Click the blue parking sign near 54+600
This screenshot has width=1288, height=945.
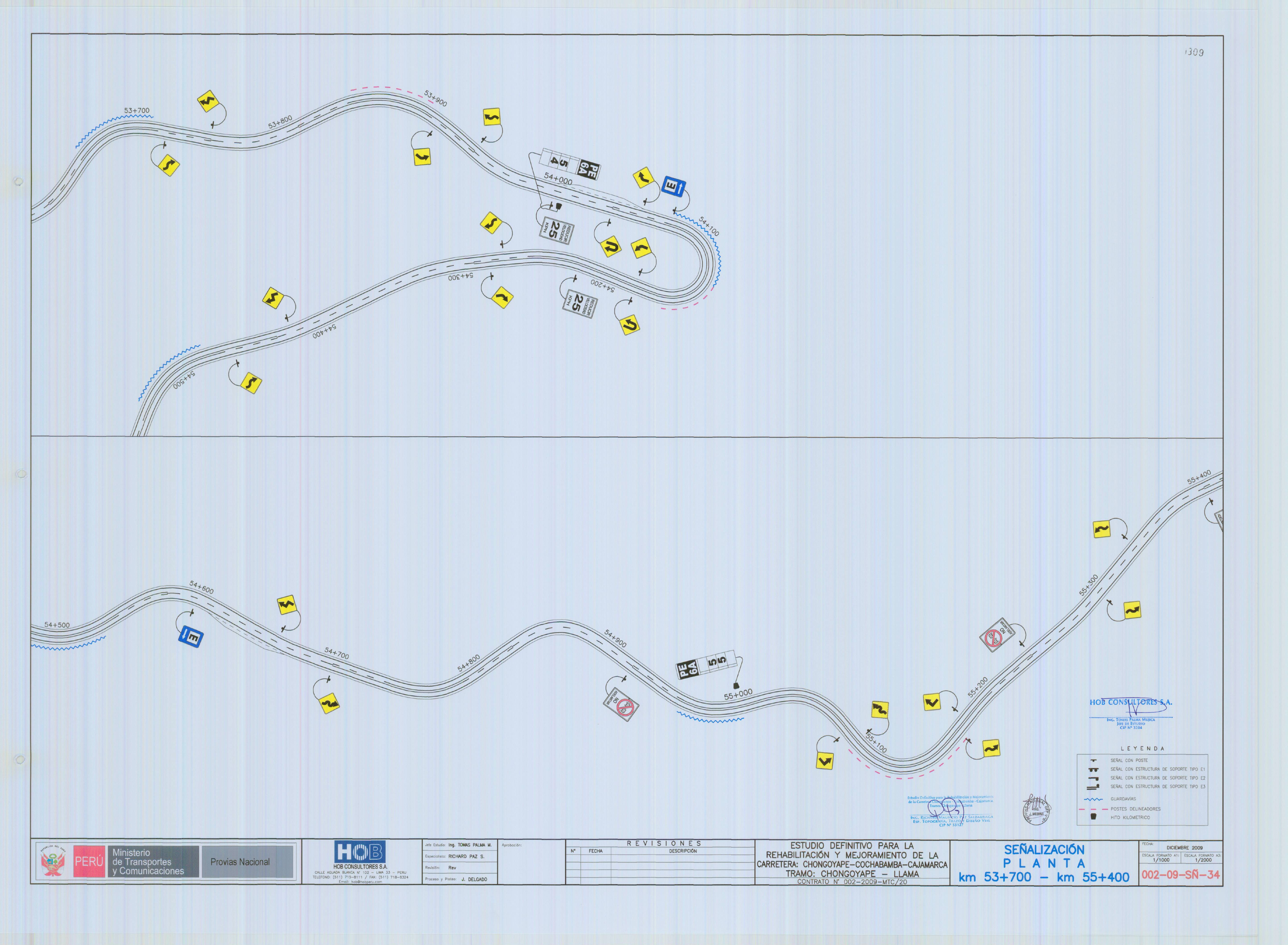(191, 637)
